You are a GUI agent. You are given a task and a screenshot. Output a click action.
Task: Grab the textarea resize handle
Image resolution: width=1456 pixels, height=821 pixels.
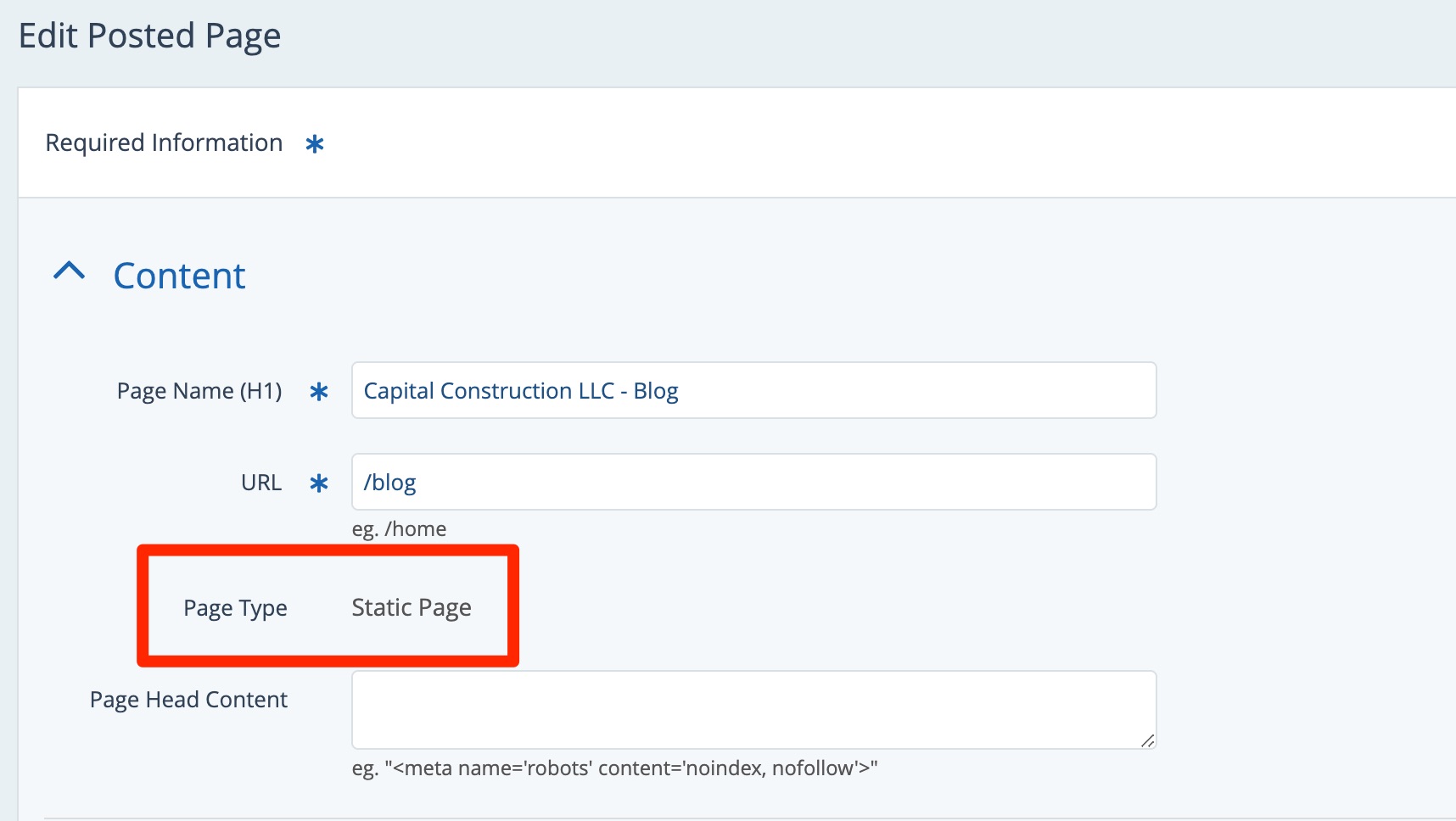[x=1147, y=740]
